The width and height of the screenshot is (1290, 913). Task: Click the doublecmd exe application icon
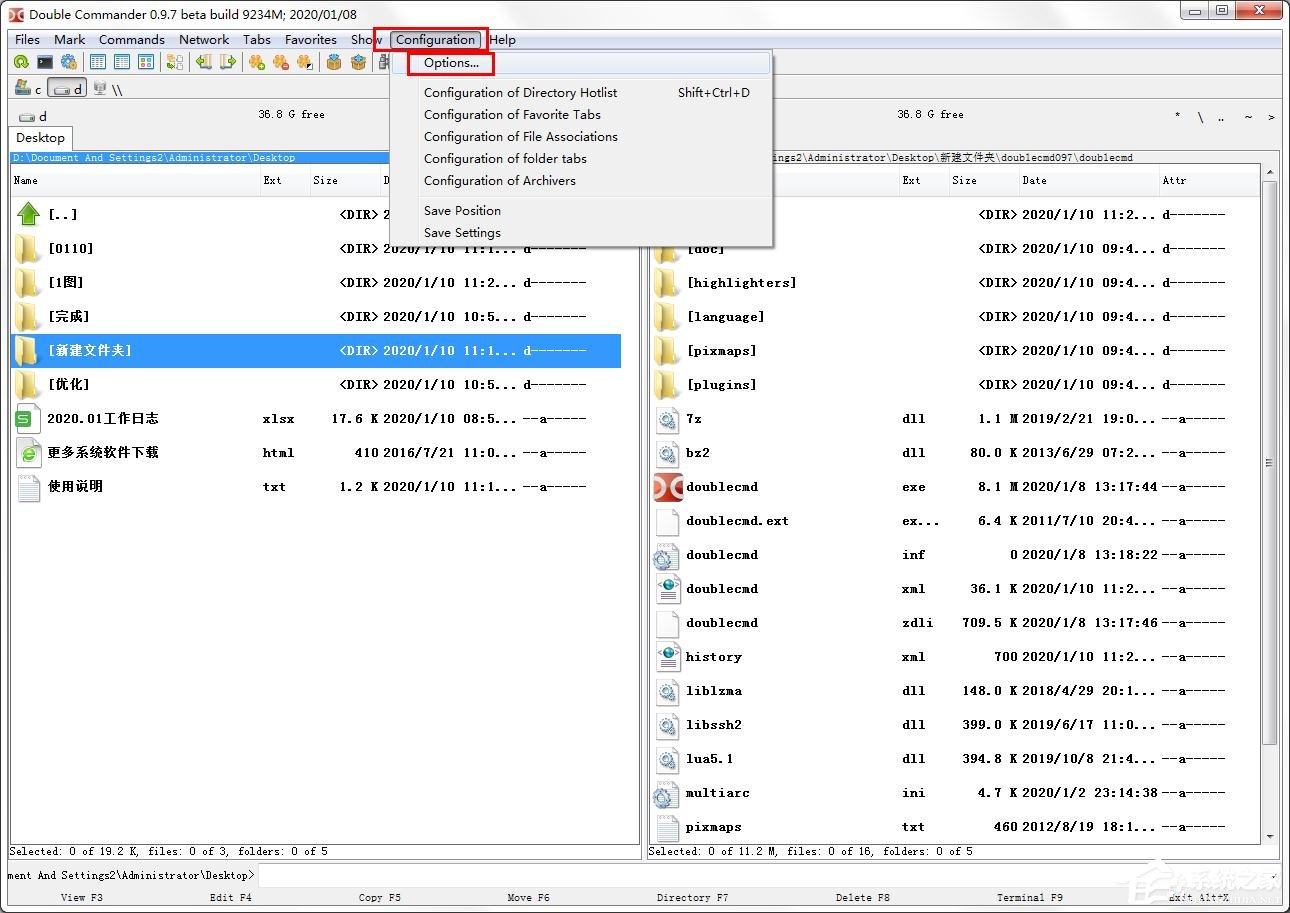[x=667, y=487]
